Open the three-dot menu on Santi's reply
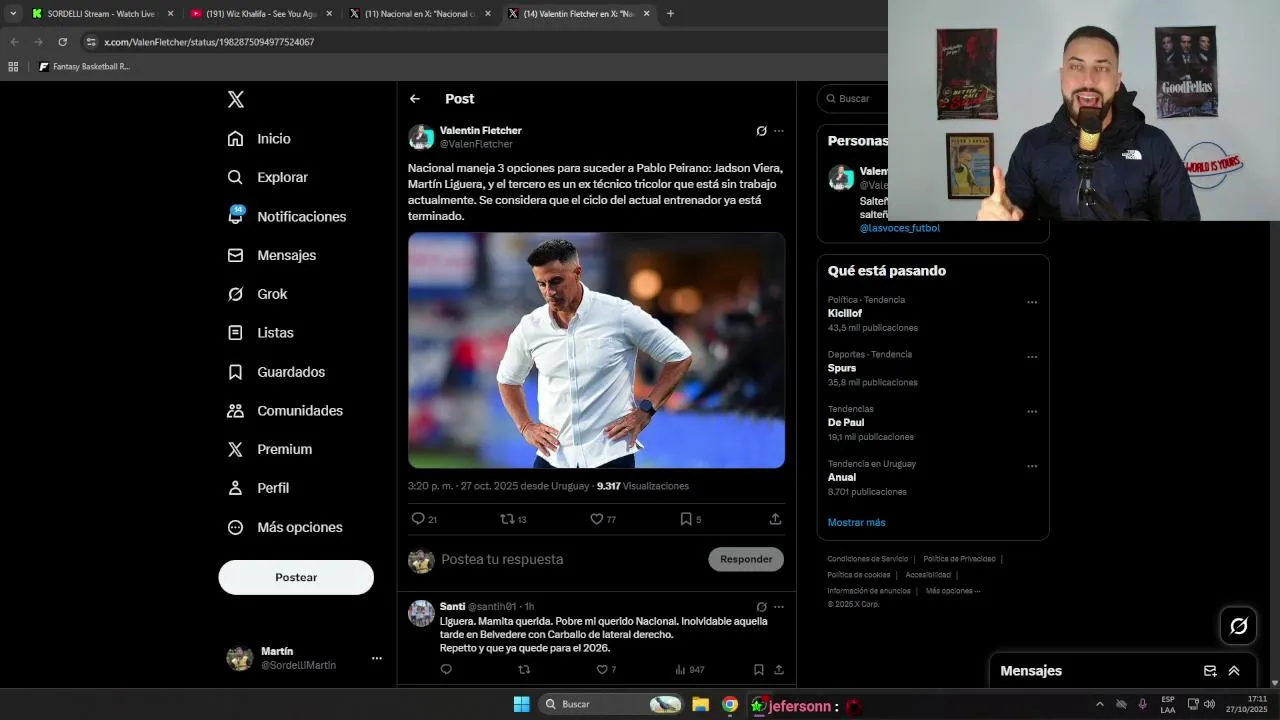 pyautogui.click(x=779, y=606)
